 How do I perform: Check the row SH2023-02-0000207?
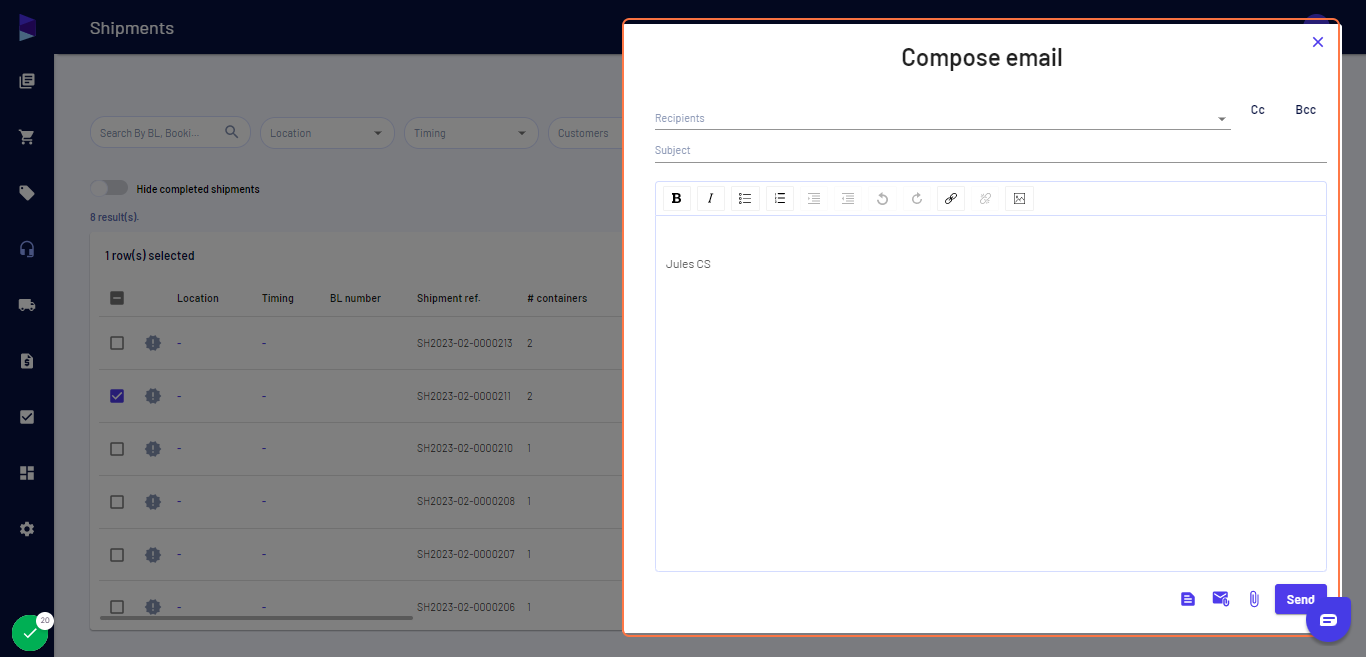117,555
